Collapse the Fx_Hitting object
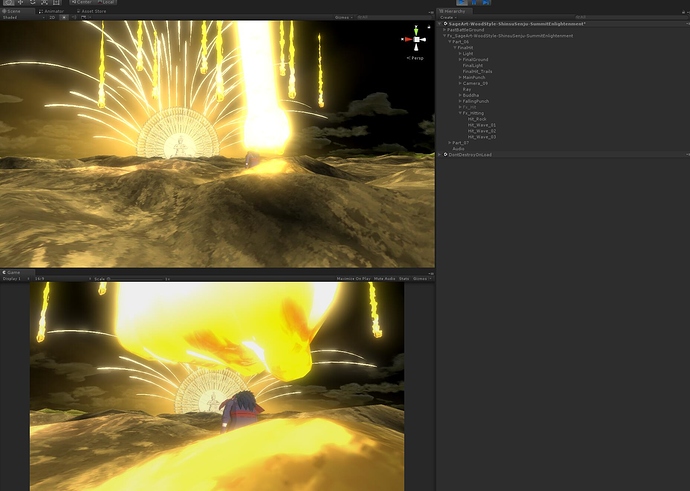Viewport: 690px width, 491px height. pos(460,113)
